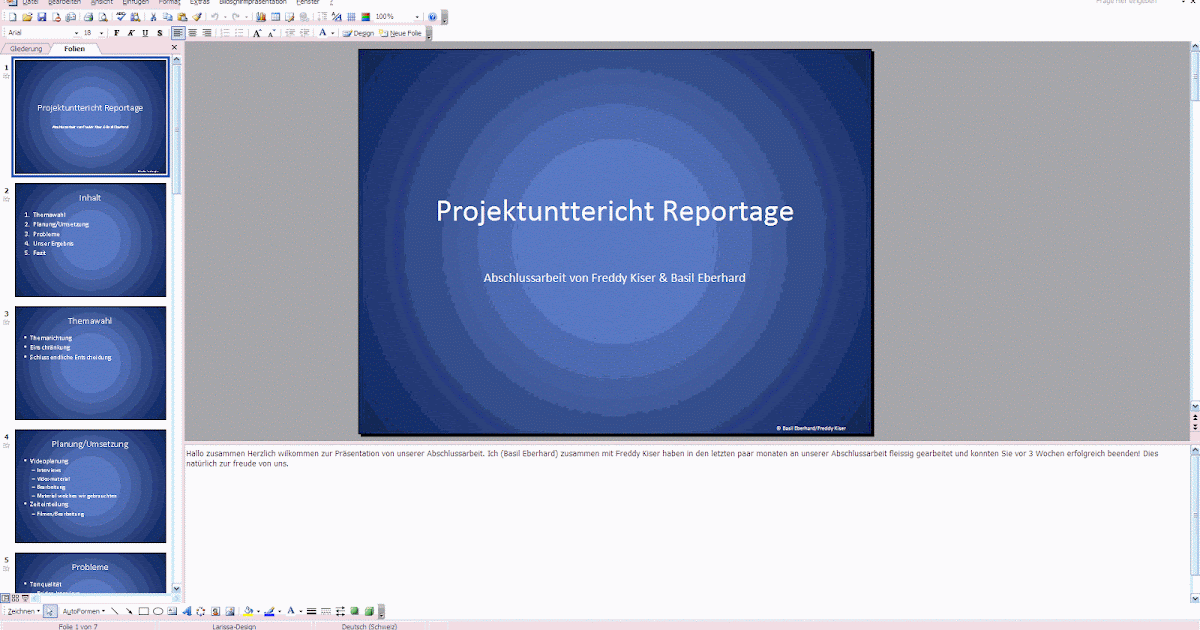Toggle bulleted list
Screen dimensions: 1200x630
(x=239, y=33)
